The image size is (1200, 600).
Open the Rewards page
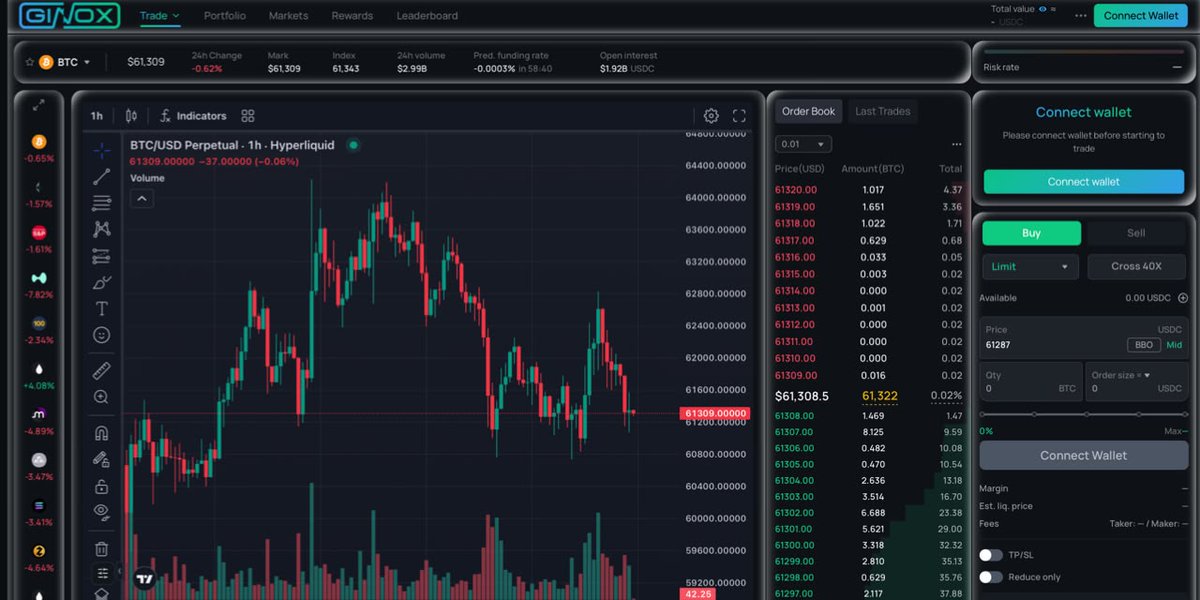[x=352, y=16]
